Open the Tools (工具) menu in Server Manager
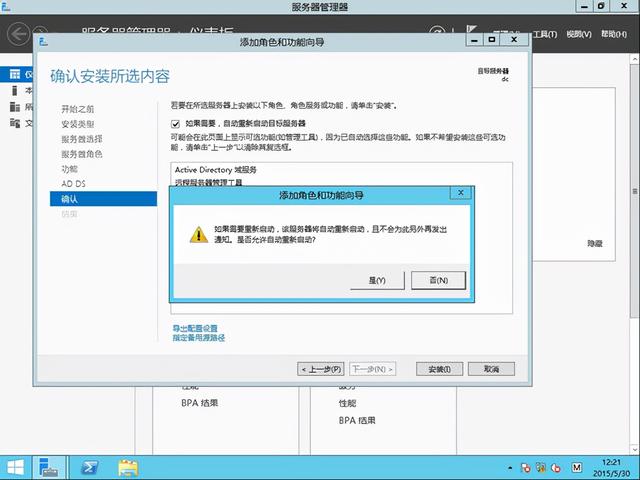 click(x=545, y=34)
